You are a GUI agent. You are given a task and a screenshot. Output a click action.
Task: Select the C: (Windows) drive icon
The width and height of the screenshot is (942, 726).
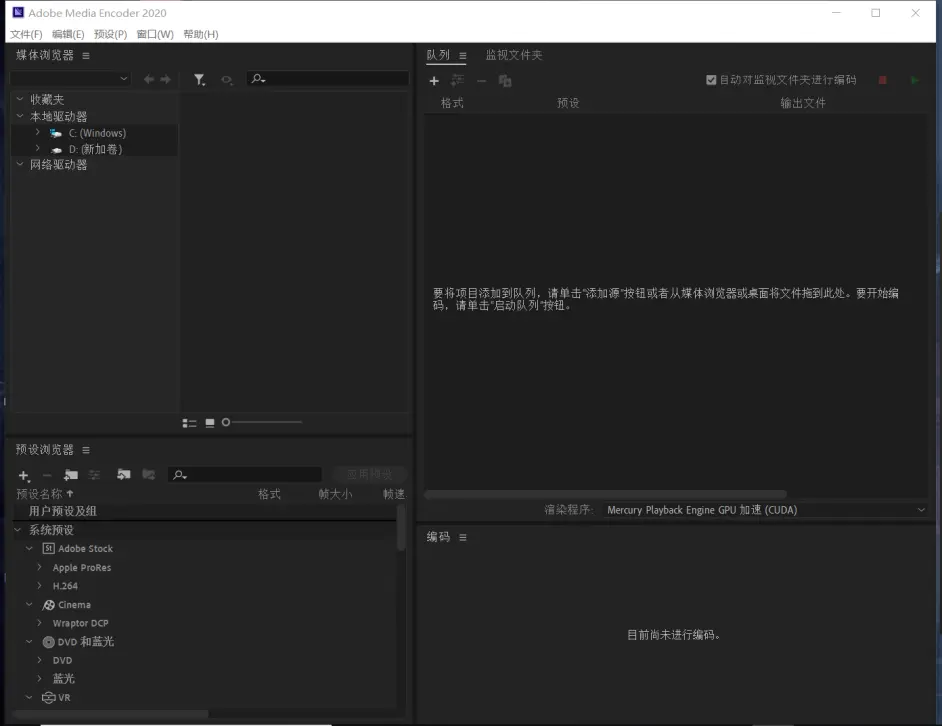[56, 133]
